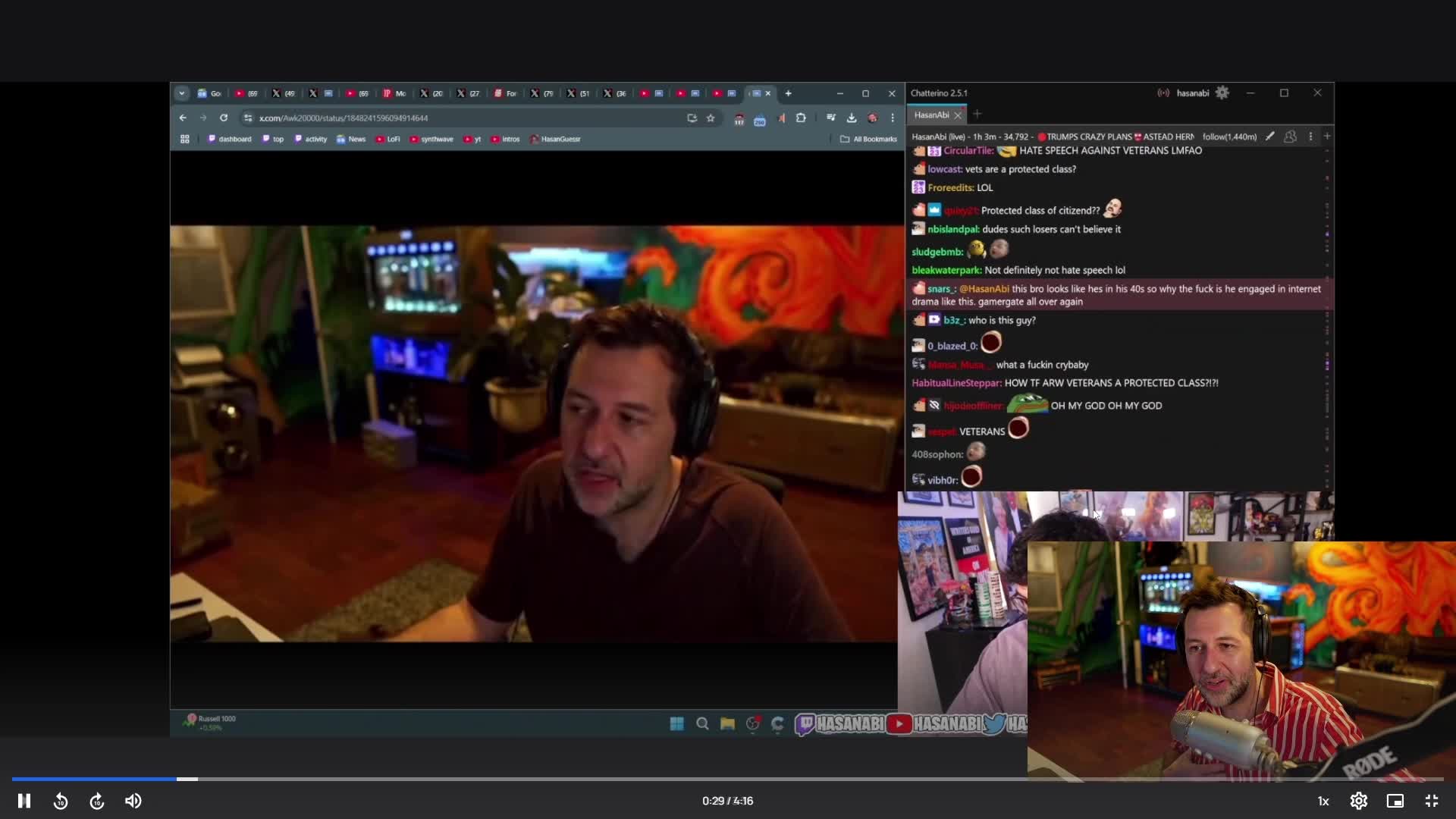Rewind the video 10 seconds
The height and width of the screenshot is (819, 1456).
61,801
